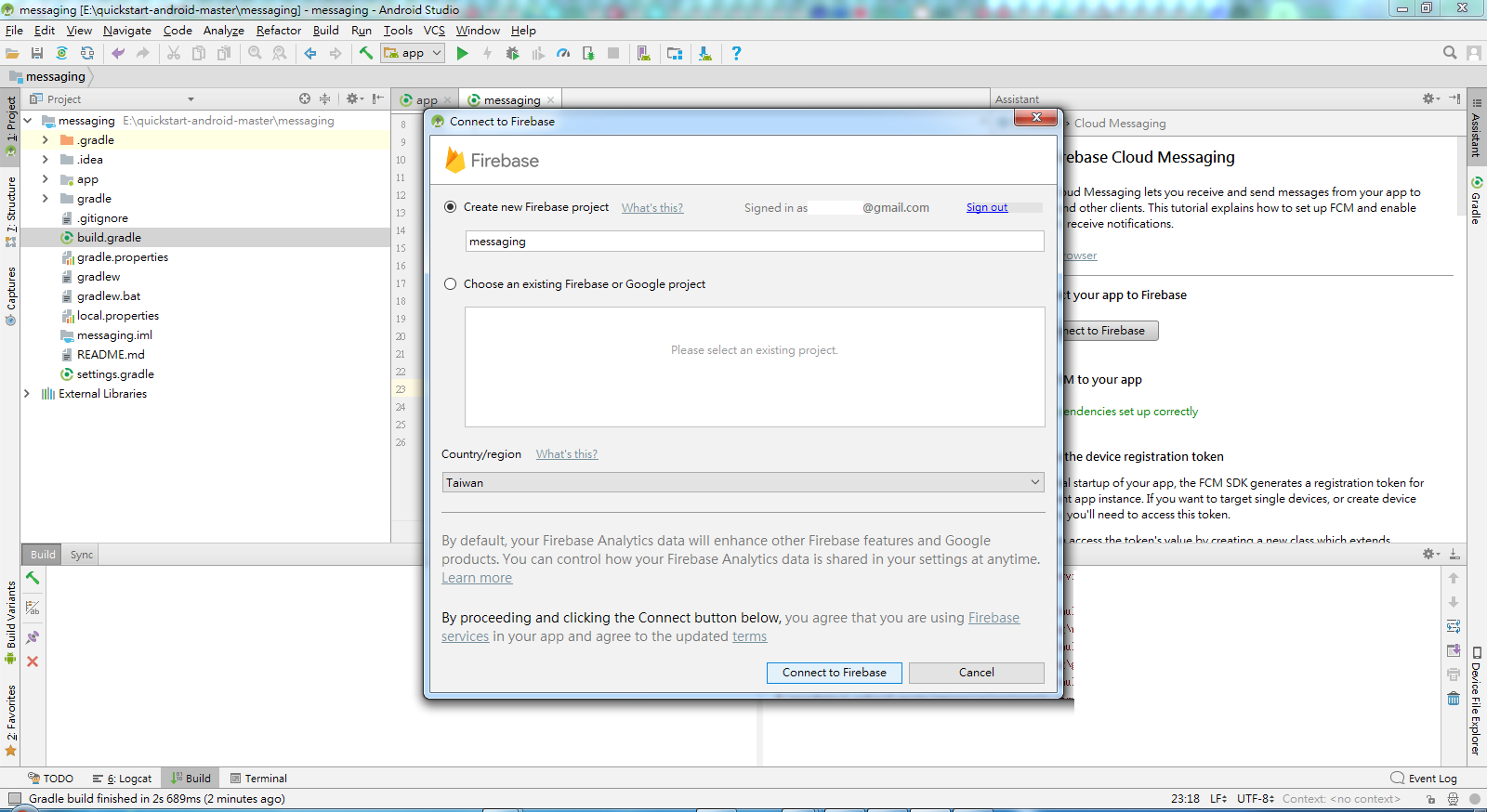This screenshot has width=1487, height=812.
Task: Click the Help question mark icon
Action: (736, 54)
